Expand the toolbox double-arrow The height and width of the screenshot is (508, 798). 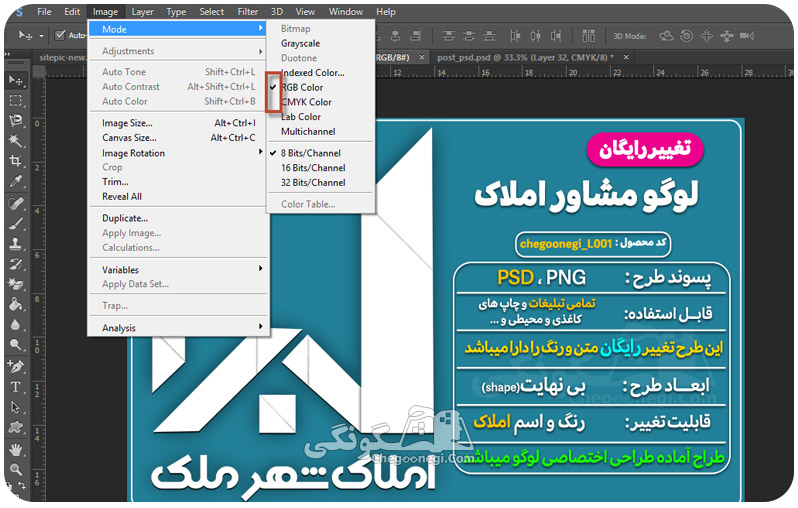(8, 54)
